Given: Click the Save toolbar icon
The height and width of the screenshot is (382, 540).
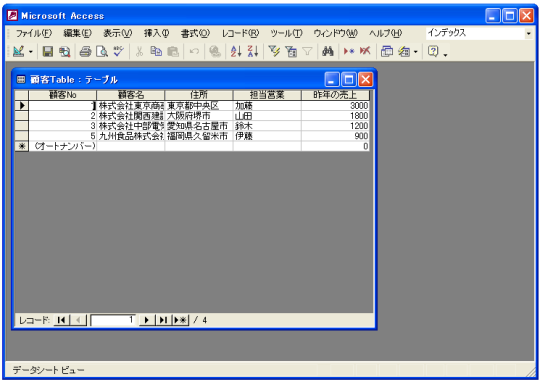Looking at the screenshot, I should [x=48, y=52].
